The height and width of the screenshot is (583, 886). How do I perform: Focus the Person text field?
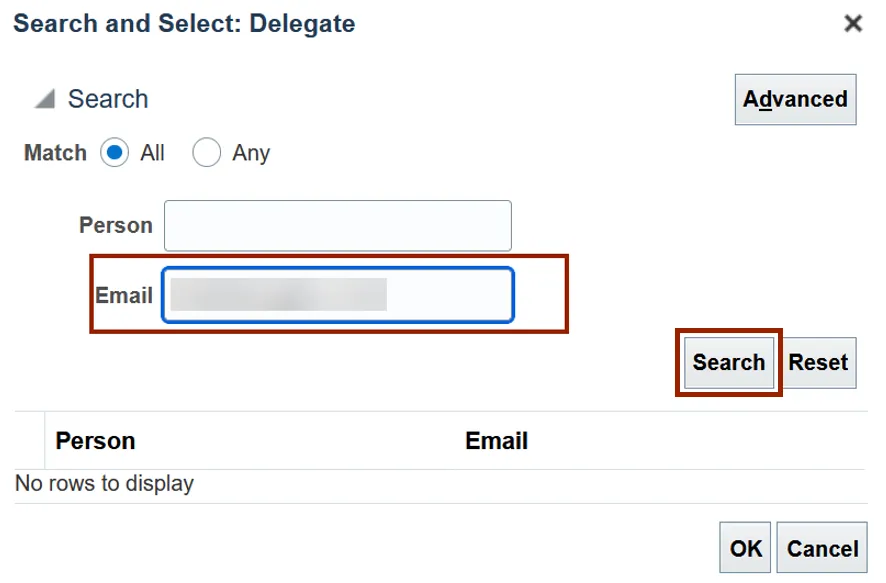pos(337,226)
